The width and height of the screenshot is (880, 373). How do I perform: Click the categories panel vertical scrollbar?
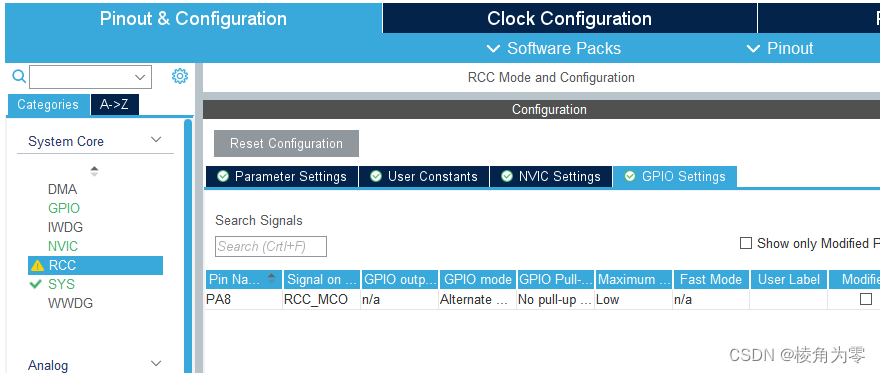coord(188,246)
